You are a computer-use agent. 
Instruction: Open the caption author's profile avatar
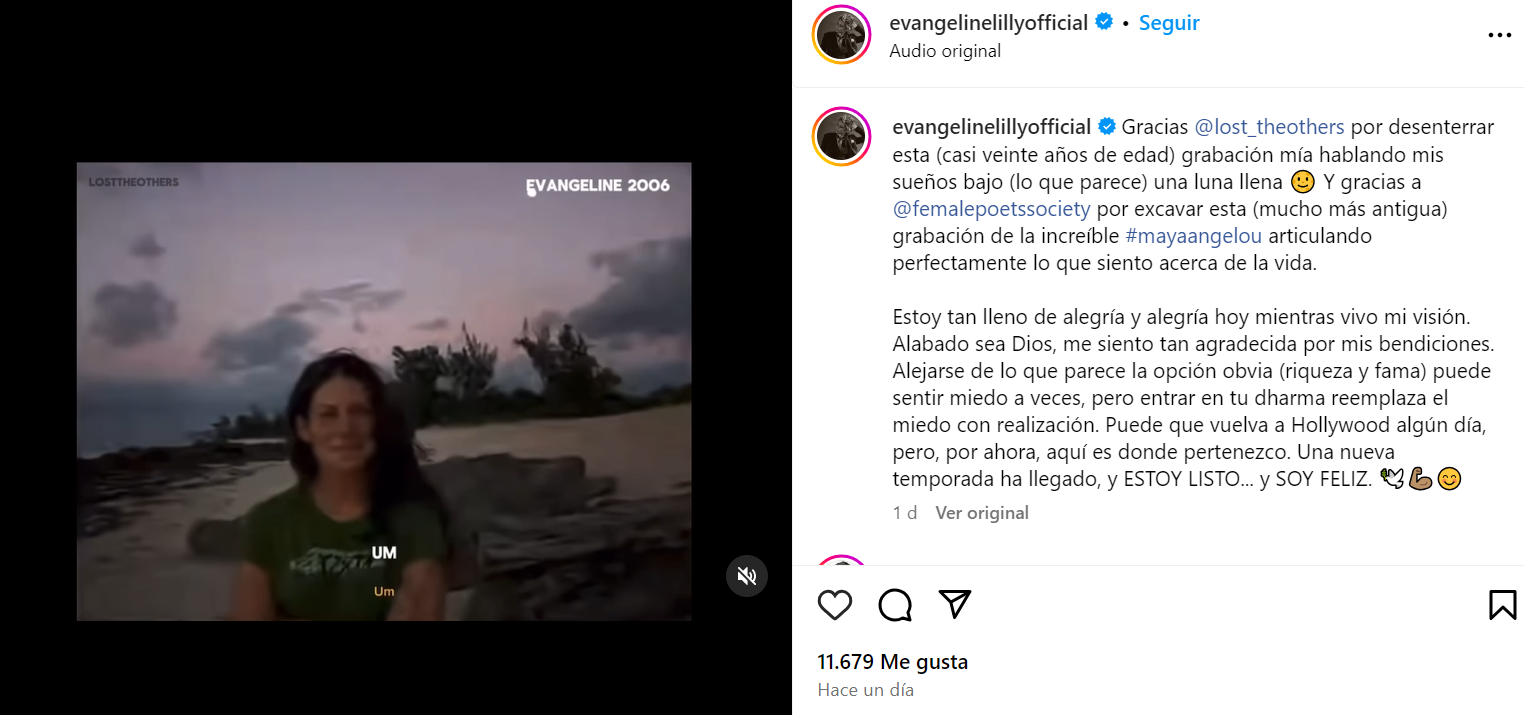(841, 137)
